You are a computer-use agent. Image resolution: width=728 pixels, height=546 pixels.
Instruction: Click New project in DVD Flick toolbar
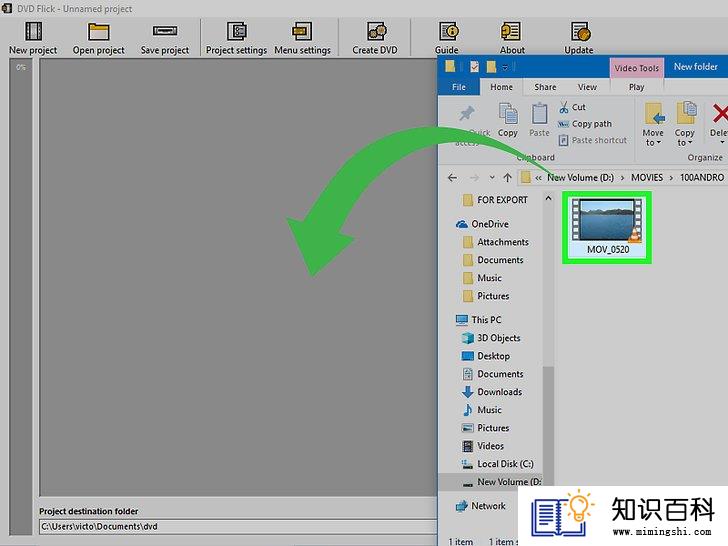(x=33, y=39)
